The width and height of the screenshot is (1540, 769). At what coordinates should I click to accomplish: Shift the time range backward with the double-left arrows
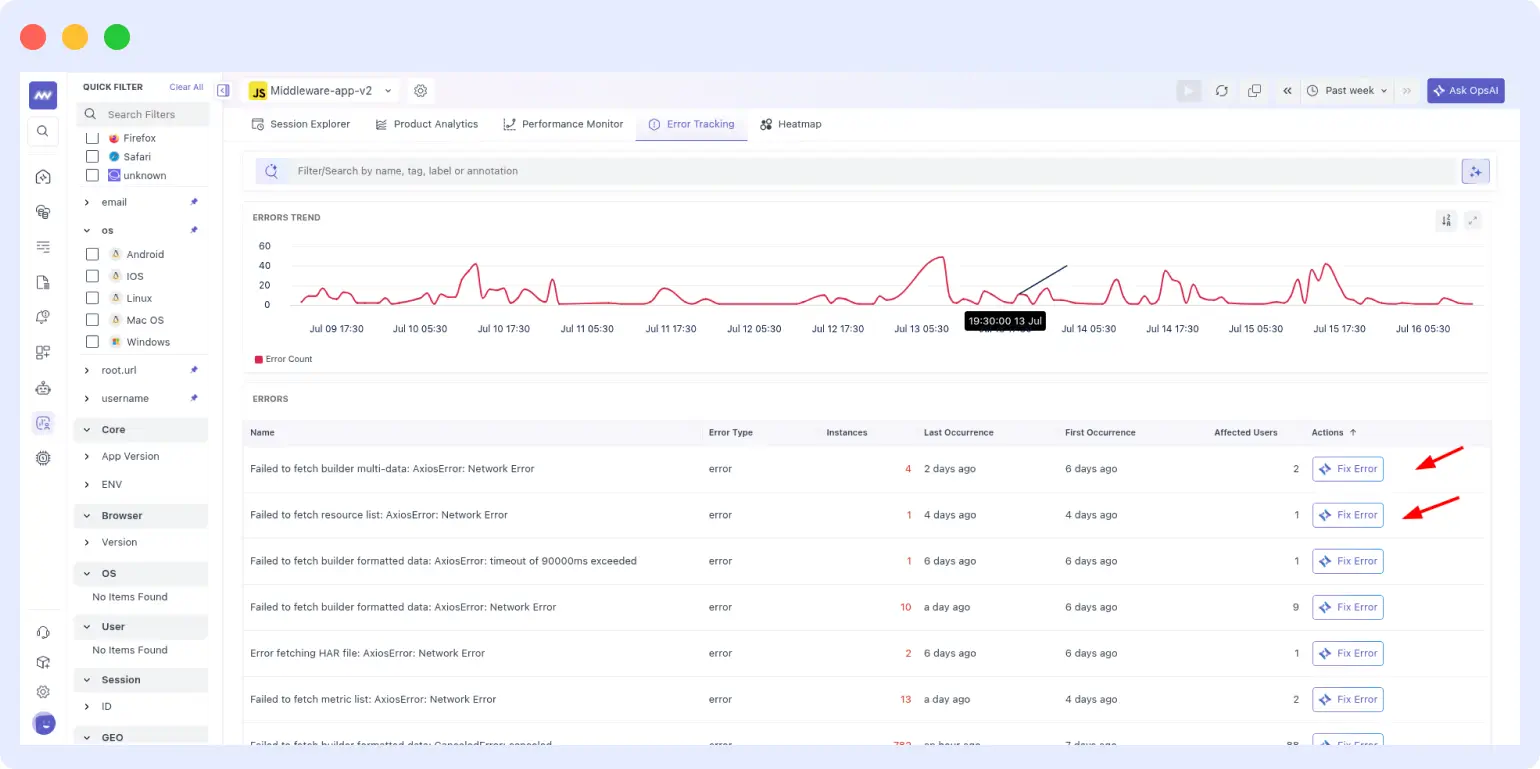pyautogui.click(x=1287, y=90)
